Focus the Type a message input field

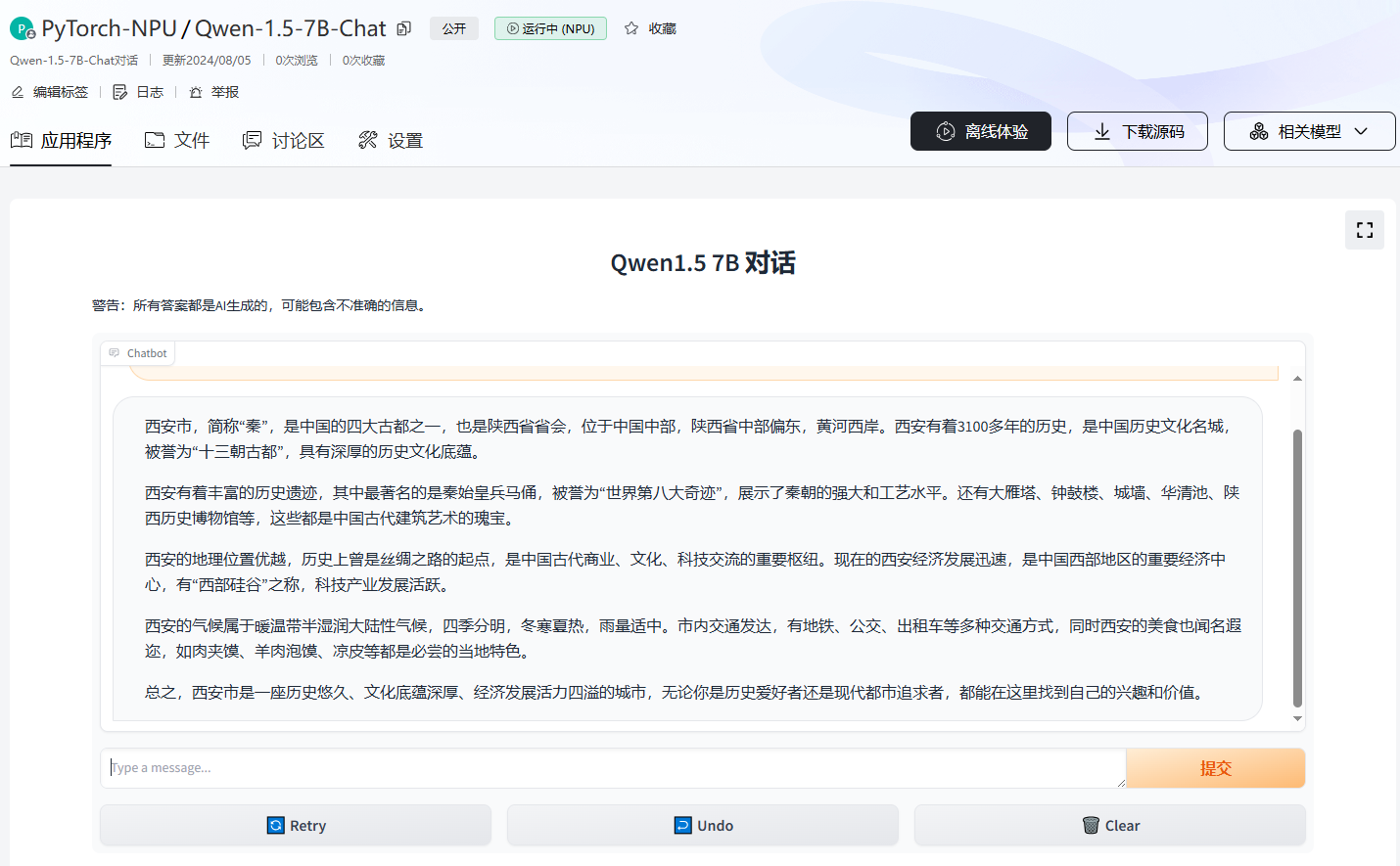[614, 768]
